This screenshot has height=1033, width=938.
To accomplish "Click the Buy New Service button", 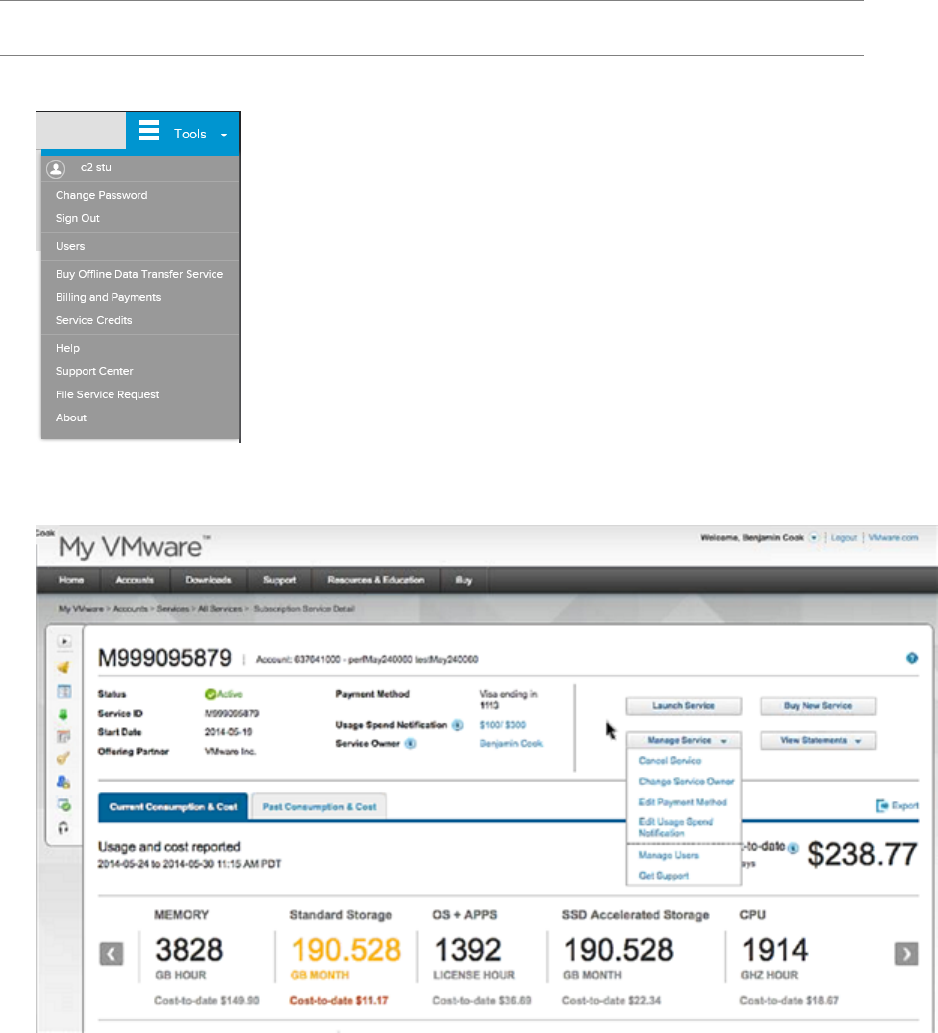I will point(818,706).
